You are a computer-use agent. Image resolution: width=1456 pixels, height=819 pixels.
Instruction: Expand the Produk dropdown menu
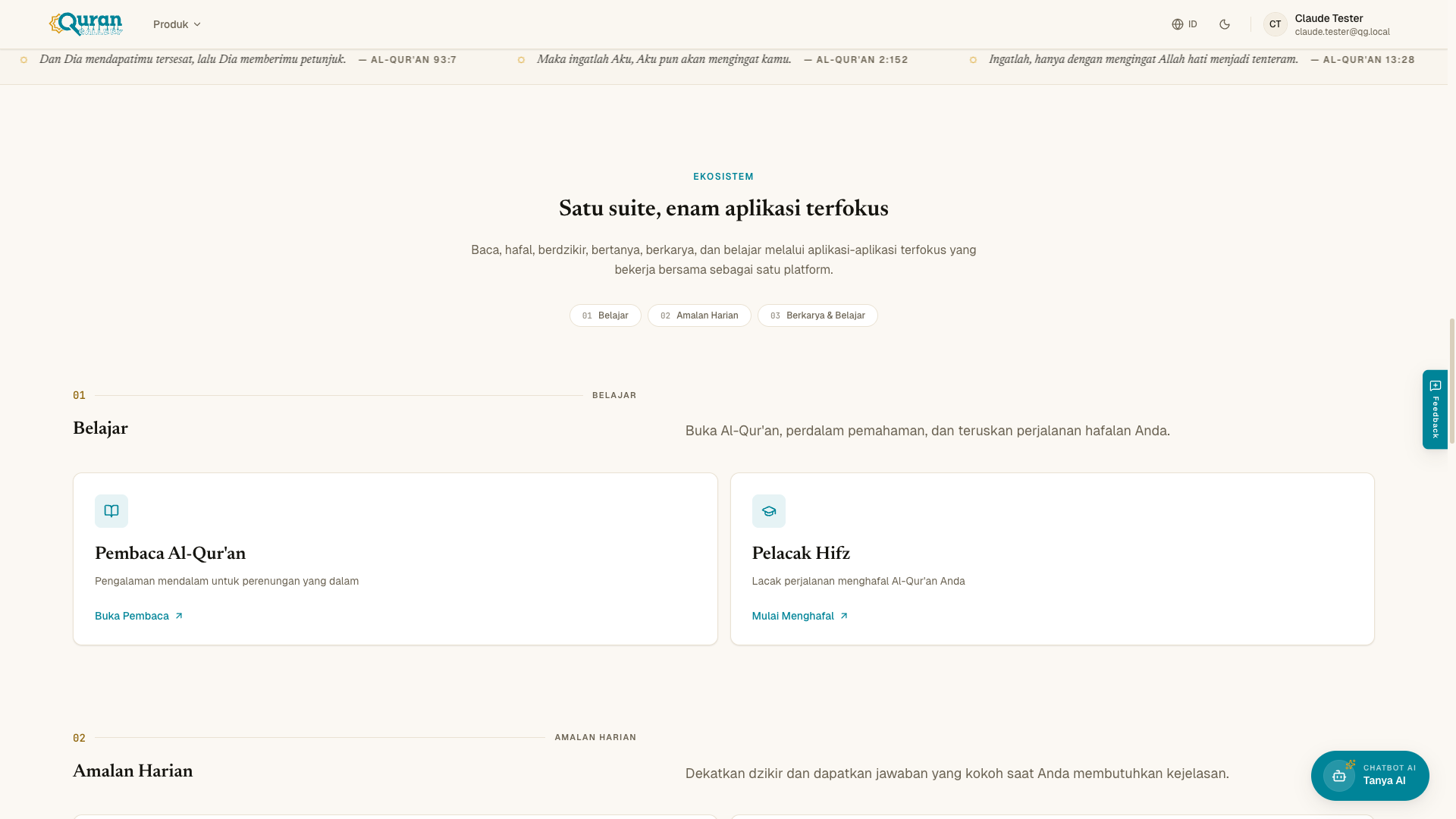(x=177, y=24)
